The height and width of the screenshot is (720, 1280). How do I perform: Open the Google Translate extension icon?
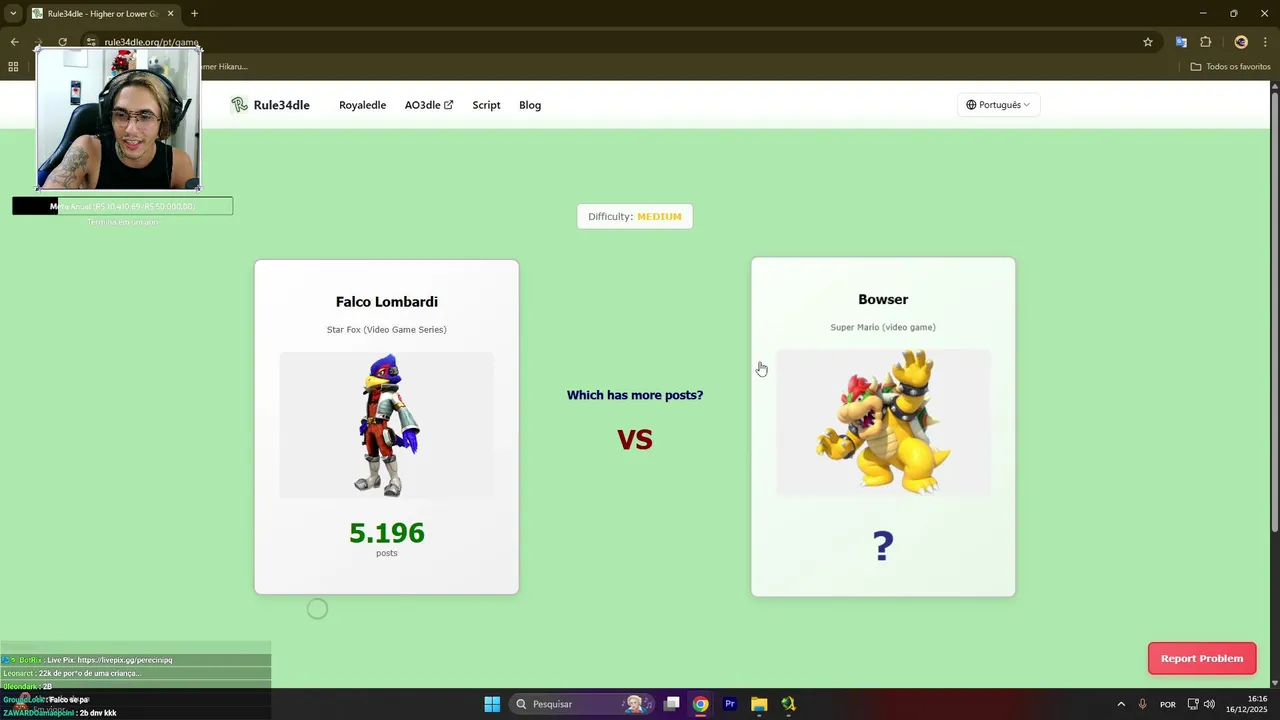click(x=1181, y=42)
